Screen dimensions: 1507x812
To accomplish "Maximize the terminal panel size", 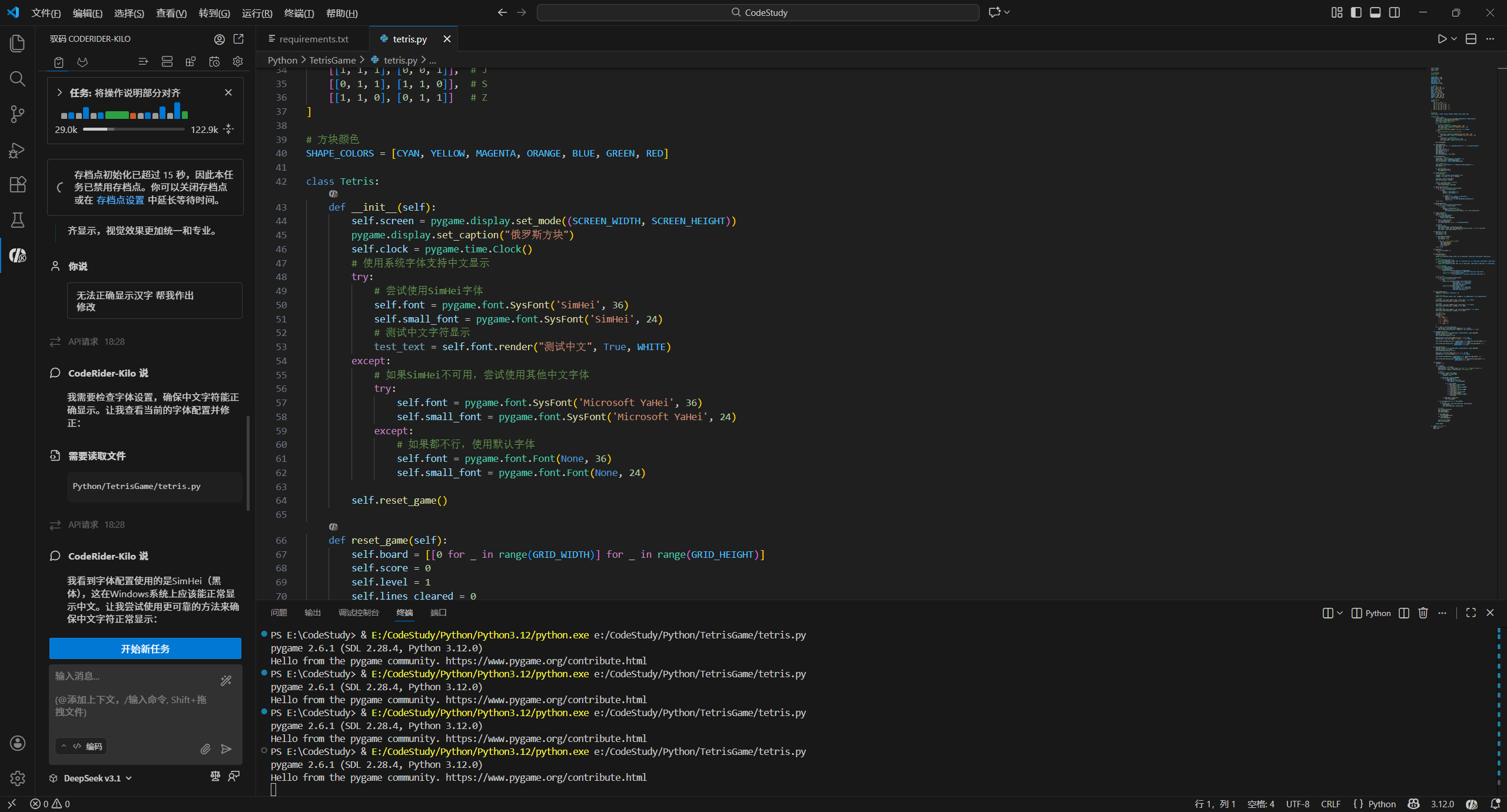I will [x=1471, y=613].
